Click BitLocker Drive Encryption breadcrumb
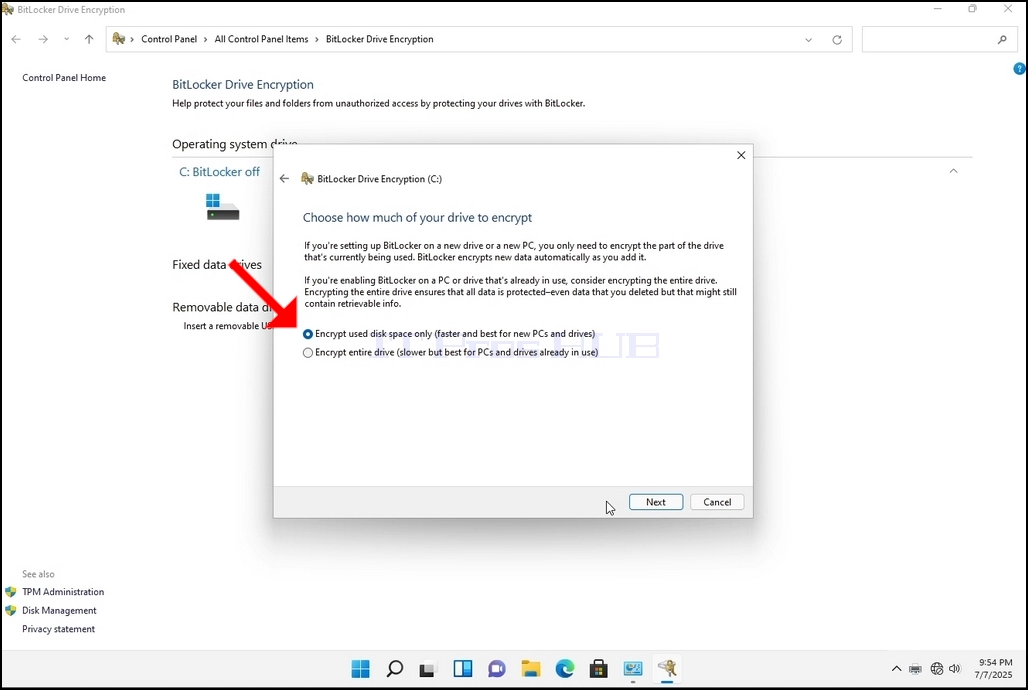Image resolution: width=1028 pixels, height=690 pixels. click(x=380, y=39)
